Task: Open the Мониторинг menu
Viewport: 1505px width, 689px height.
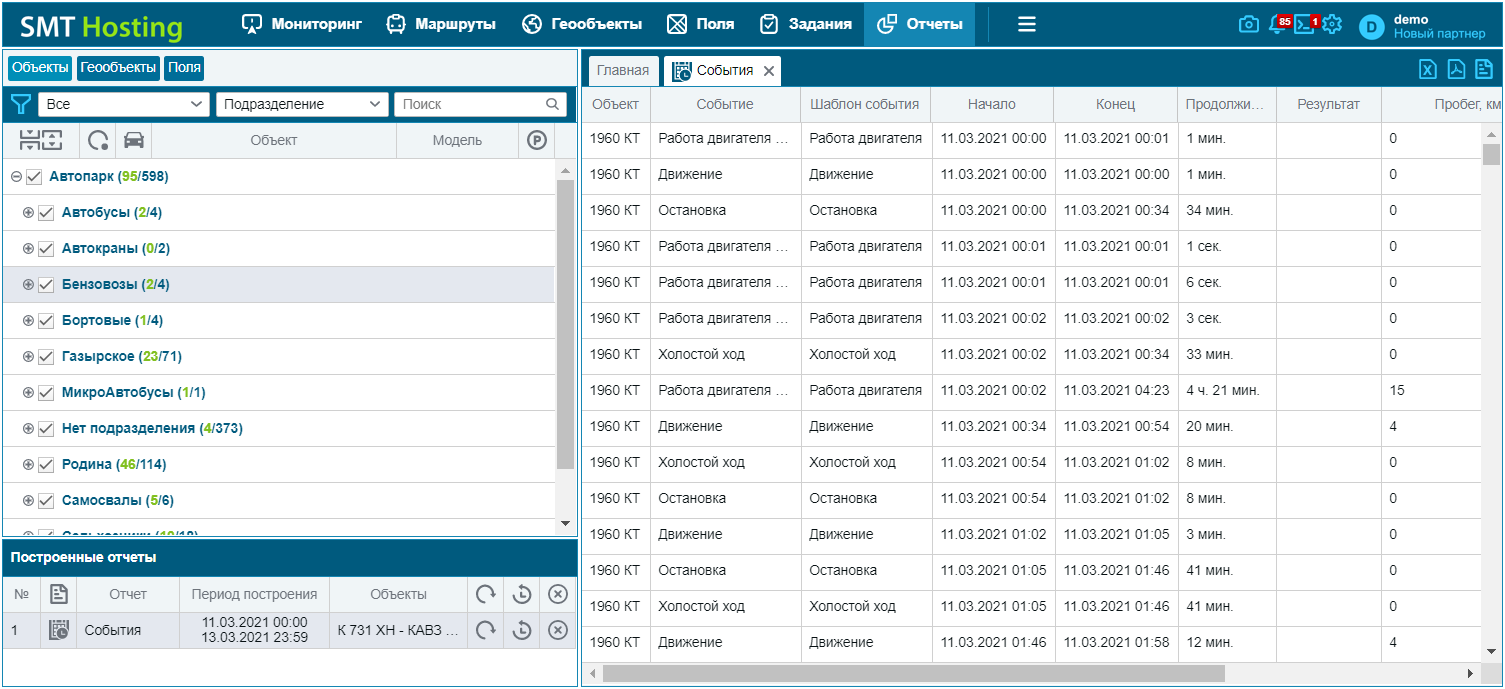Action: 302,24
